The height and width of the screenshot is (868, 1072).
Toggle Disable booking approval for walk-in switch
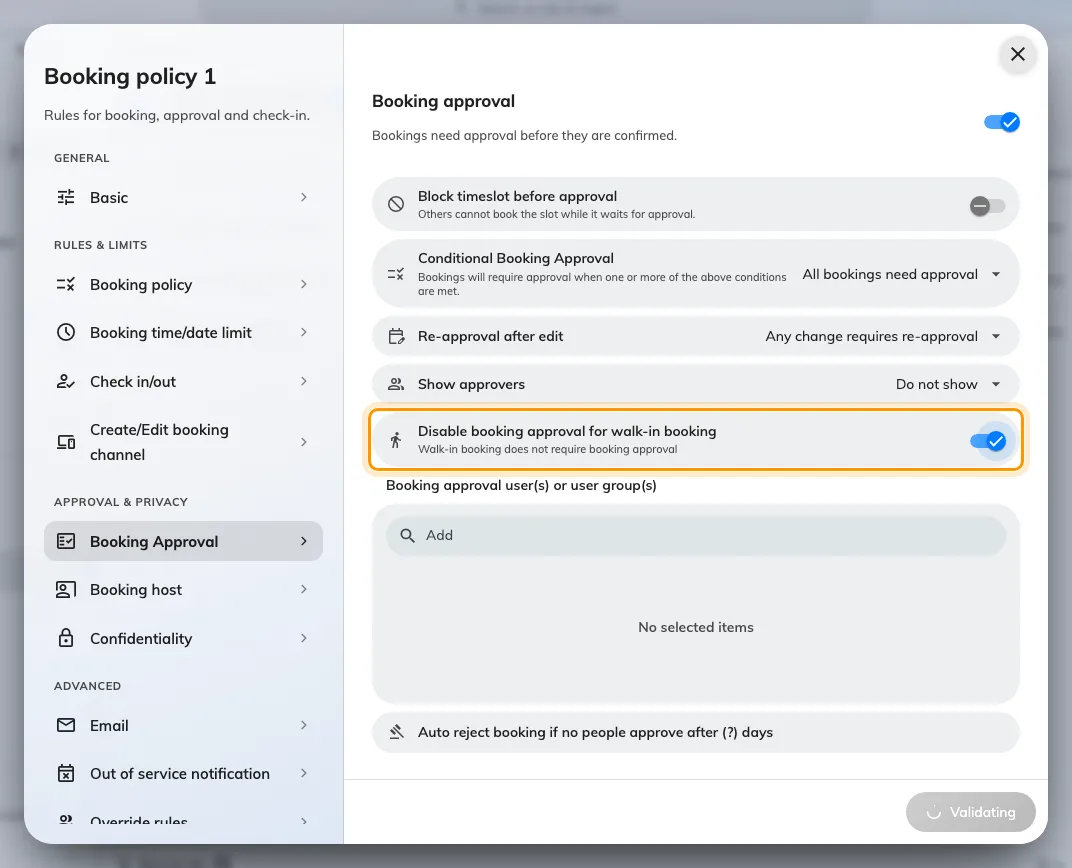point(988,442)
